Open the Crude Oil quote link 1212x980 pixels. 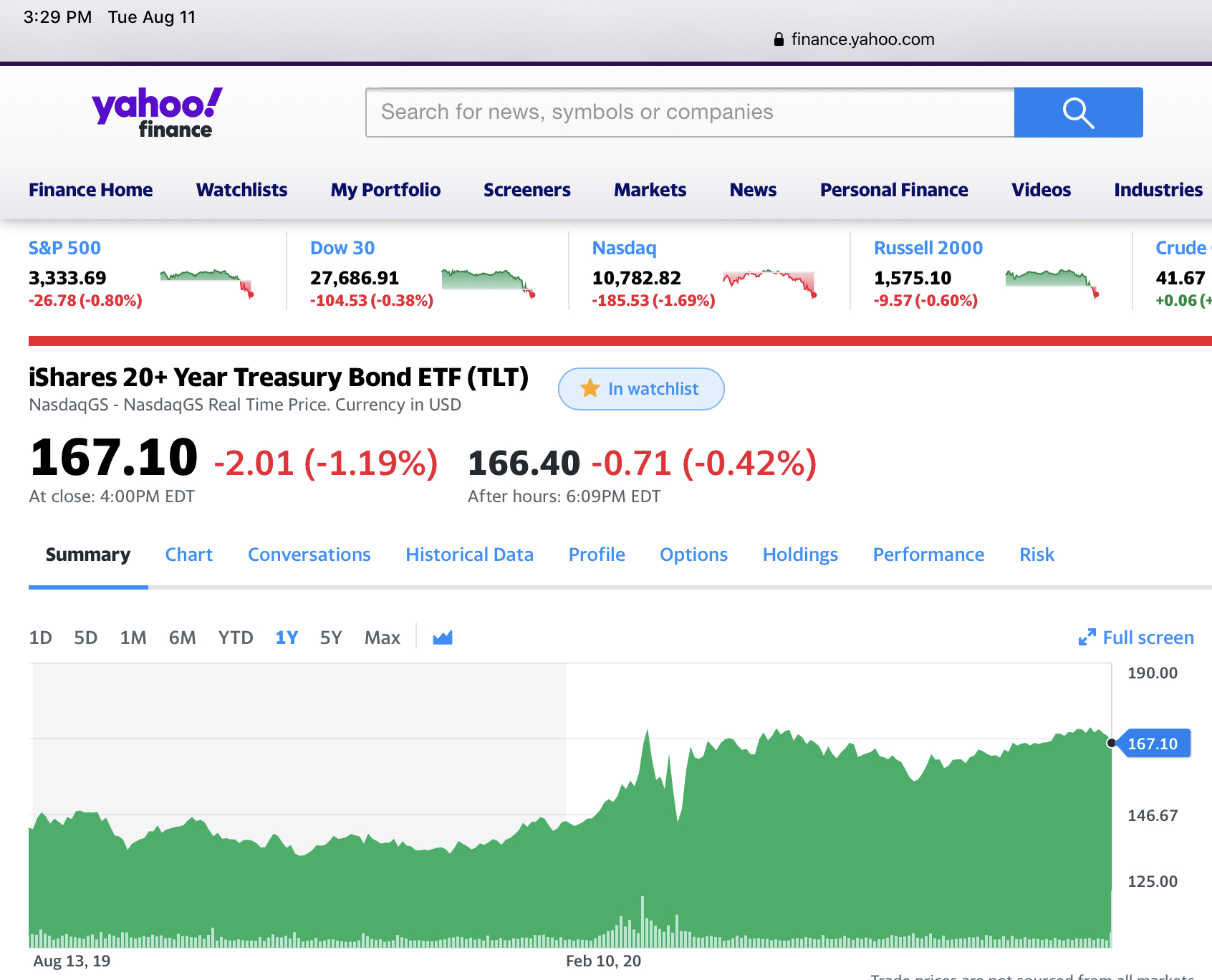(x=1183, y=248)
